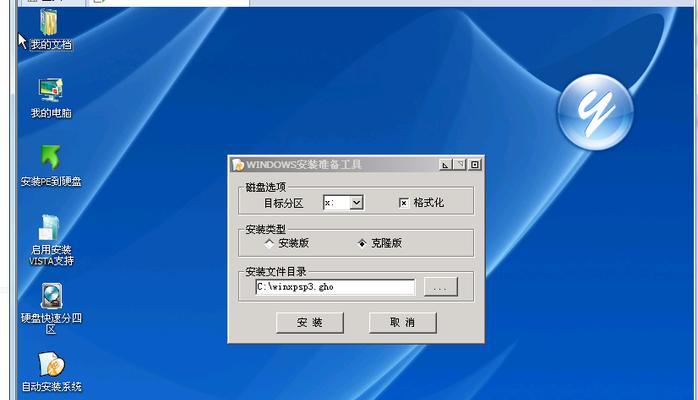Screen dimensions: 698x400
Task: Click the 安装 button
Action: 310,322
